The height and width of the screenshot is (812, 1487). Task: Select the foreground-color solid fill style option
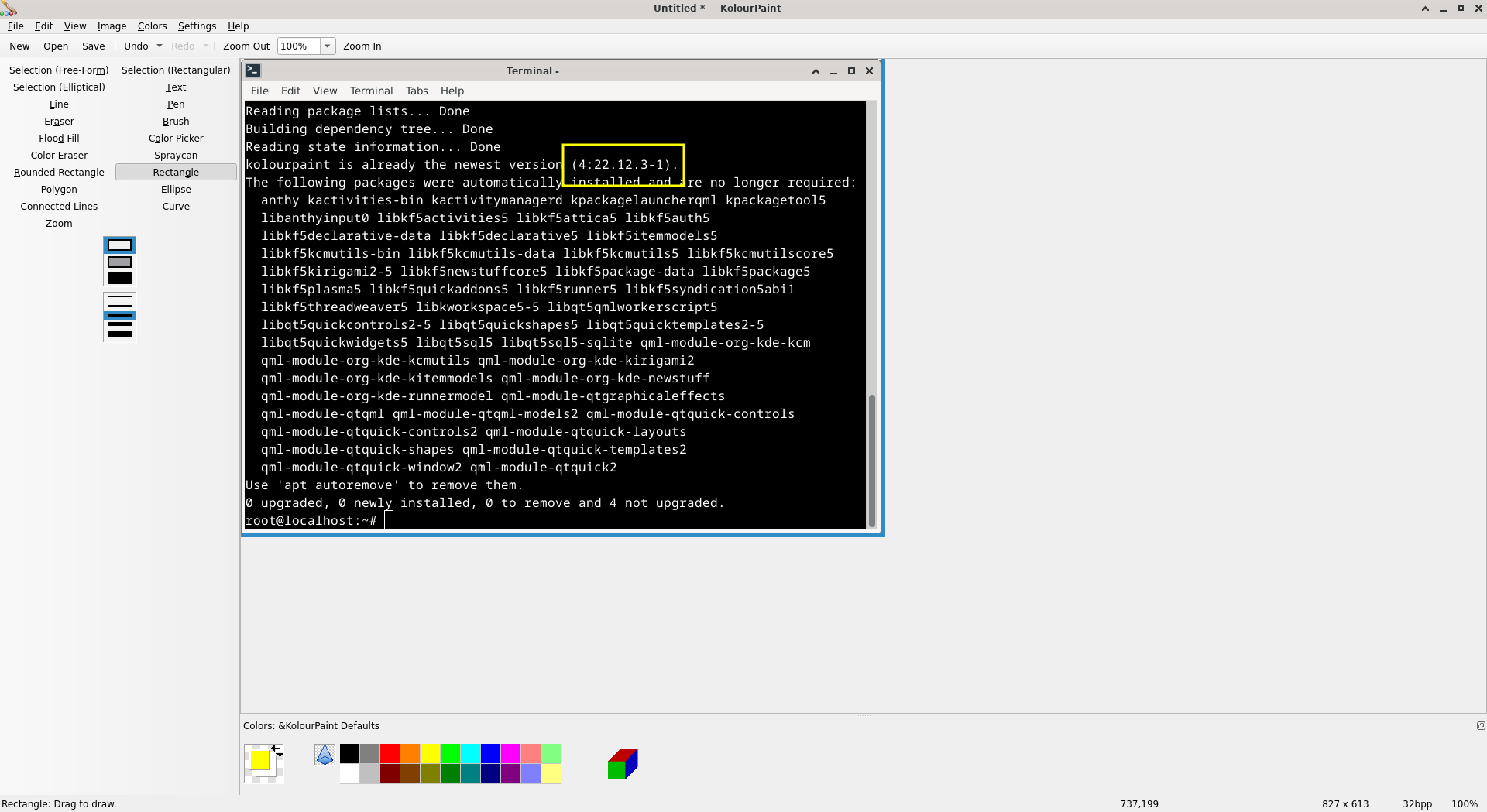[x=119, y=279]
